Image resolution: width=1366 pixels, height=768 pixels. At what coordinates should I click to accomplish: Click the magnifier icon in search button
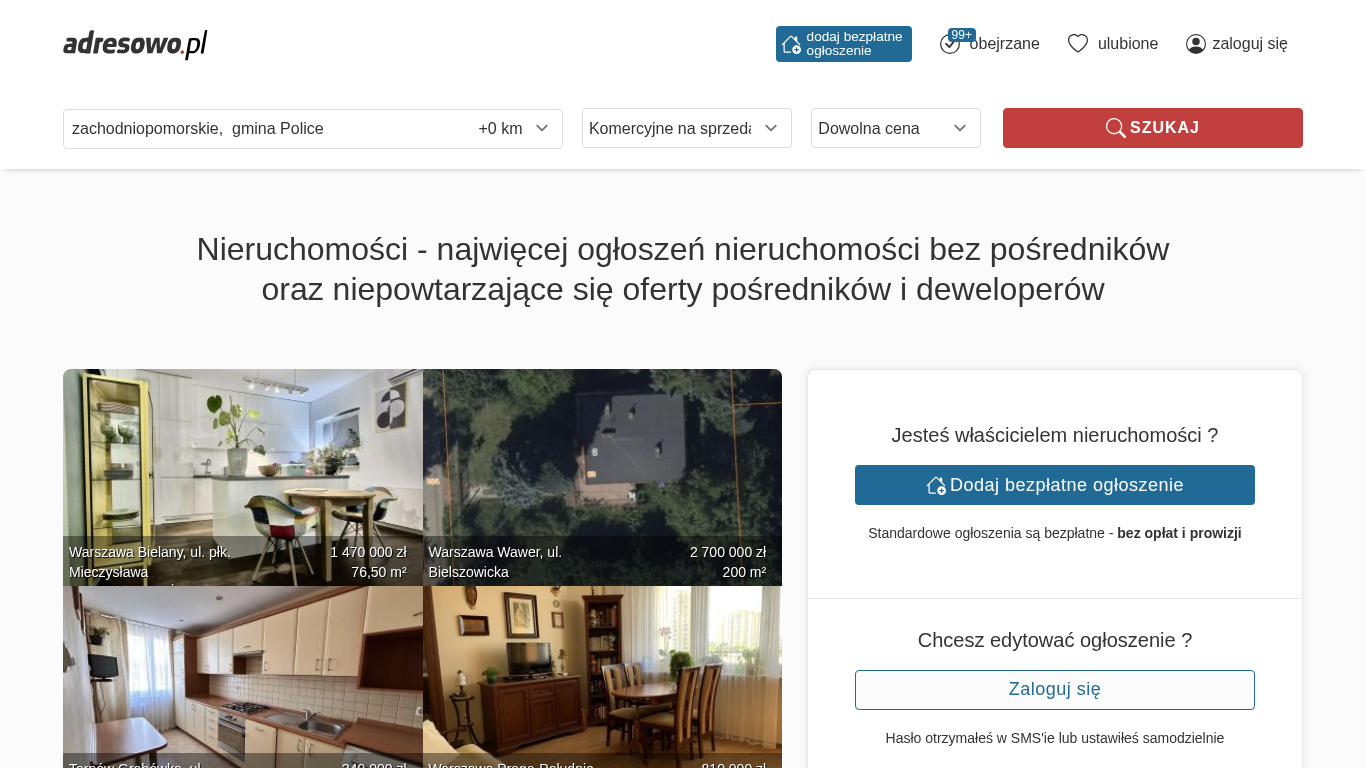[x=1115, y=128]
